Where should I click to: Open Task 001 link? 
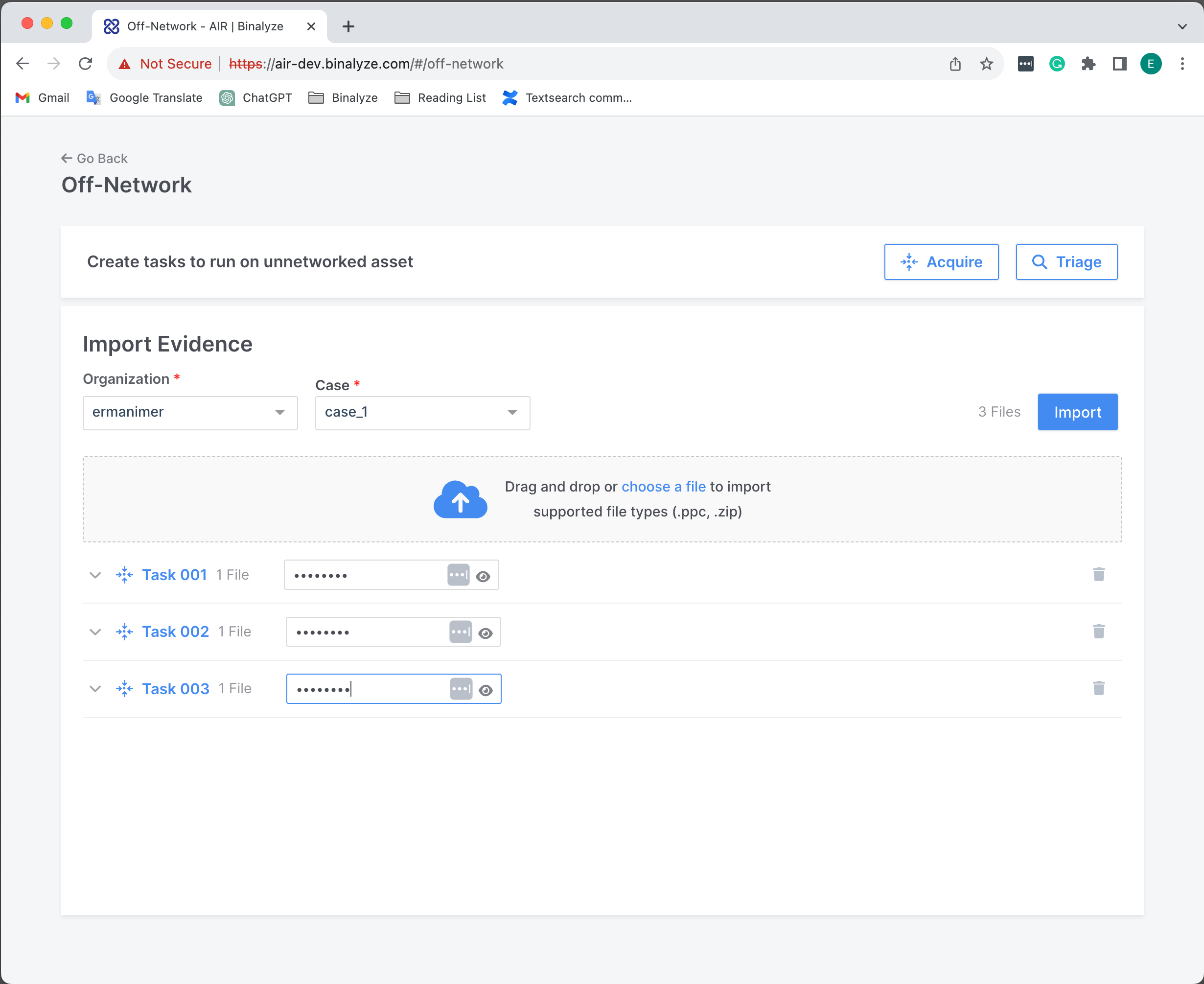click(x=174, y=575)
